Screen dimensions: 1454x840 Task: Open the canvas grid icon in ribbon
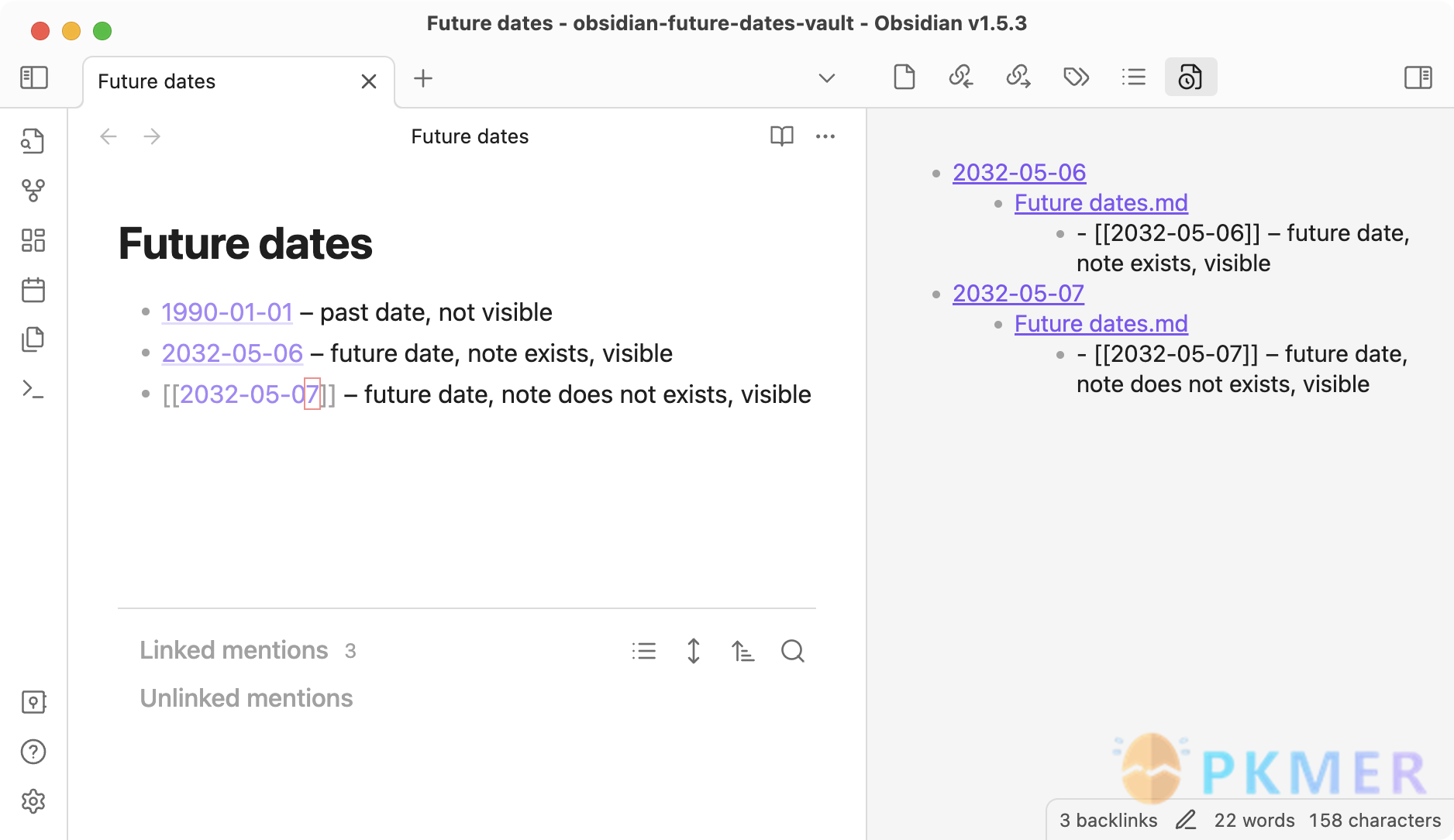pyautogui.click(x=33, y=240)
